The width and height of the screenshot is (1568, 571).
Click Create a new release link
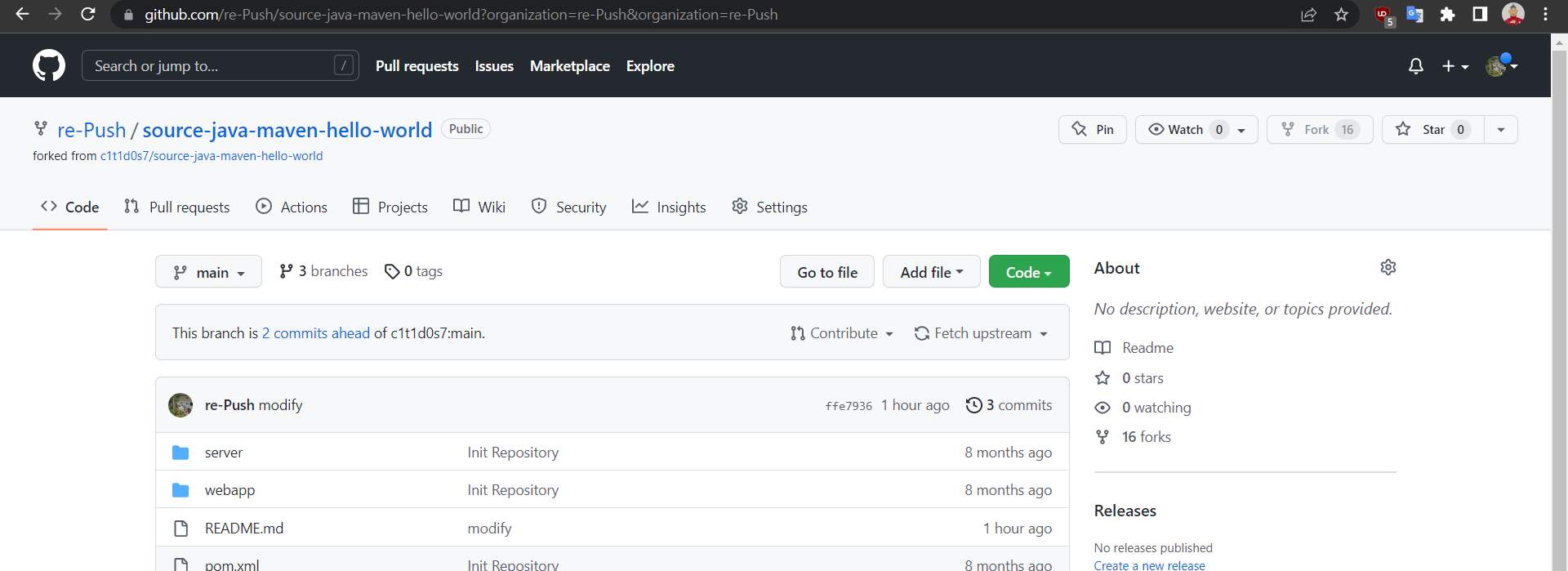pyautogui.click(x=1150, y=565)
